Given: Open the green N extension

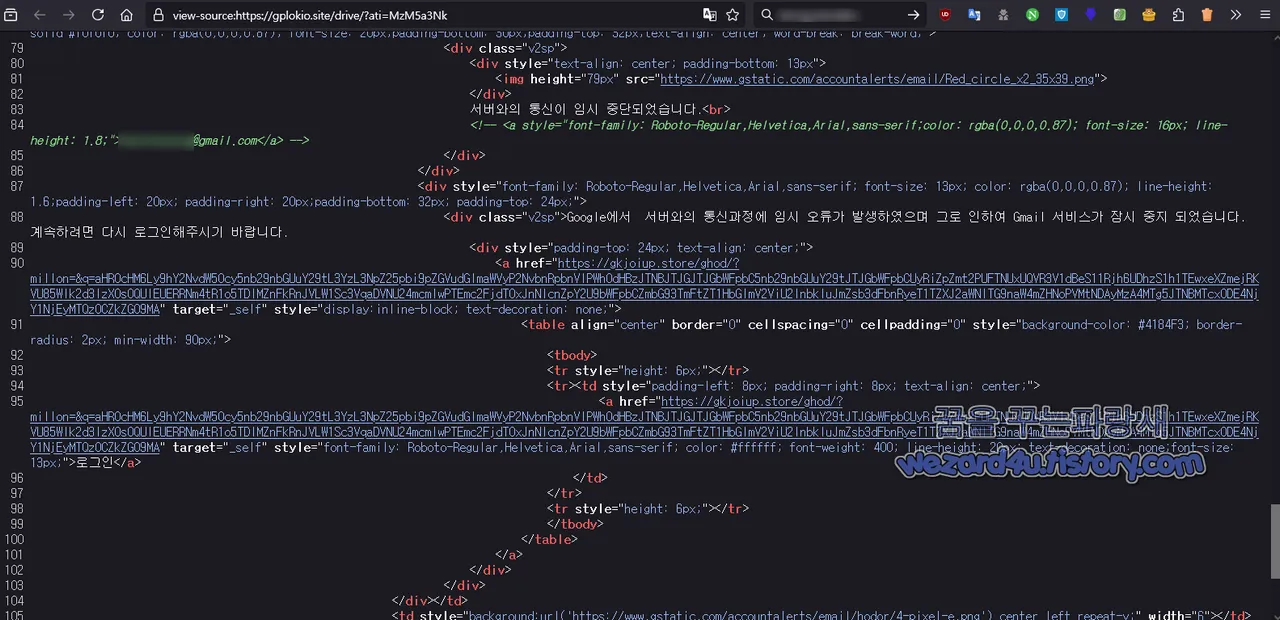Looking at the screenshot, I should coord(1032,15).
